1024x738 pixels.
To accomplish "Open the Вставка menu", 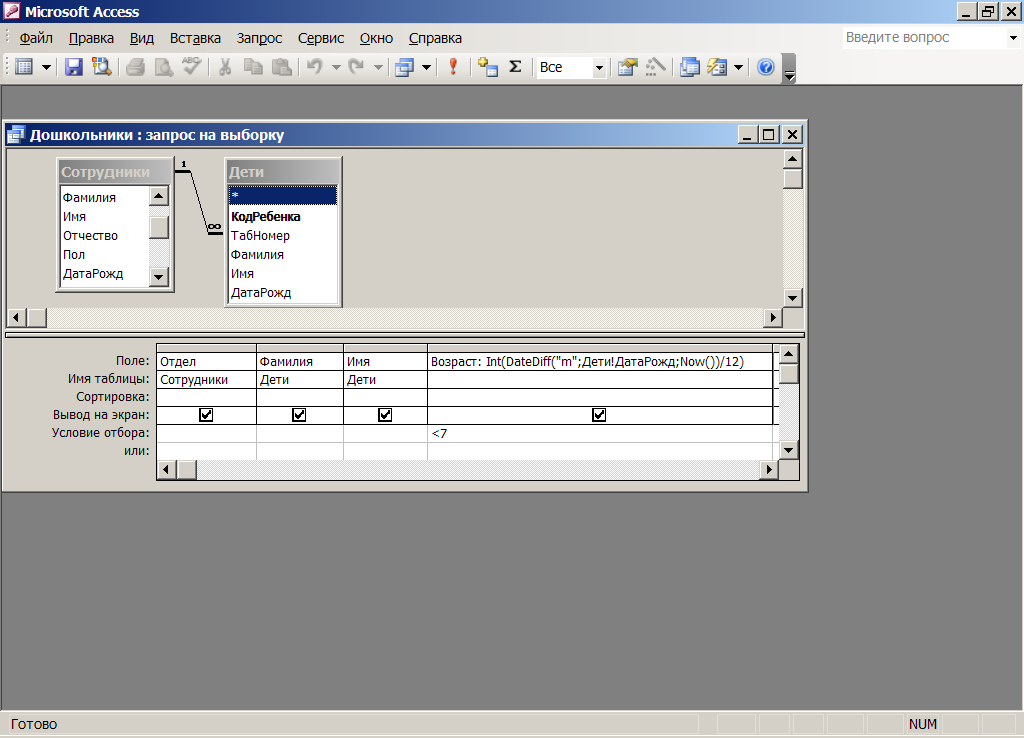I will (195, 39).
